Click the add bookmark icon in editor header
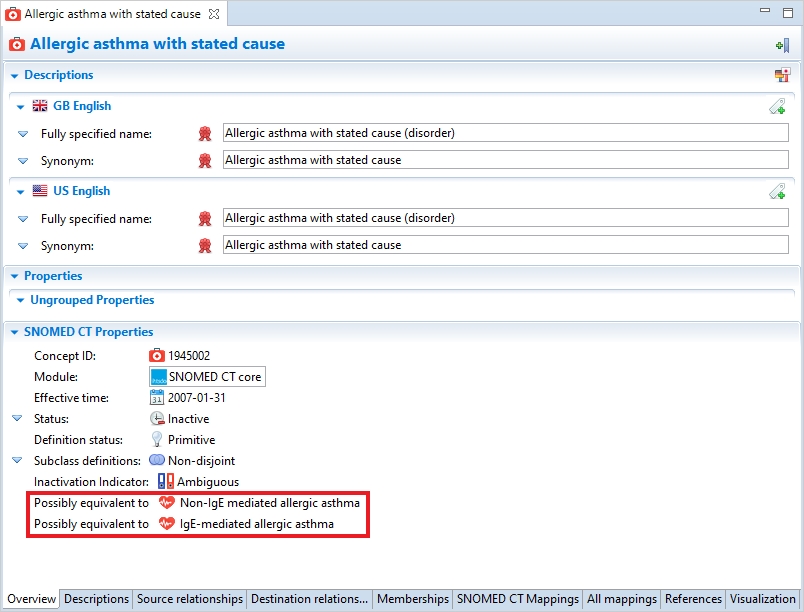 point(782,45)
